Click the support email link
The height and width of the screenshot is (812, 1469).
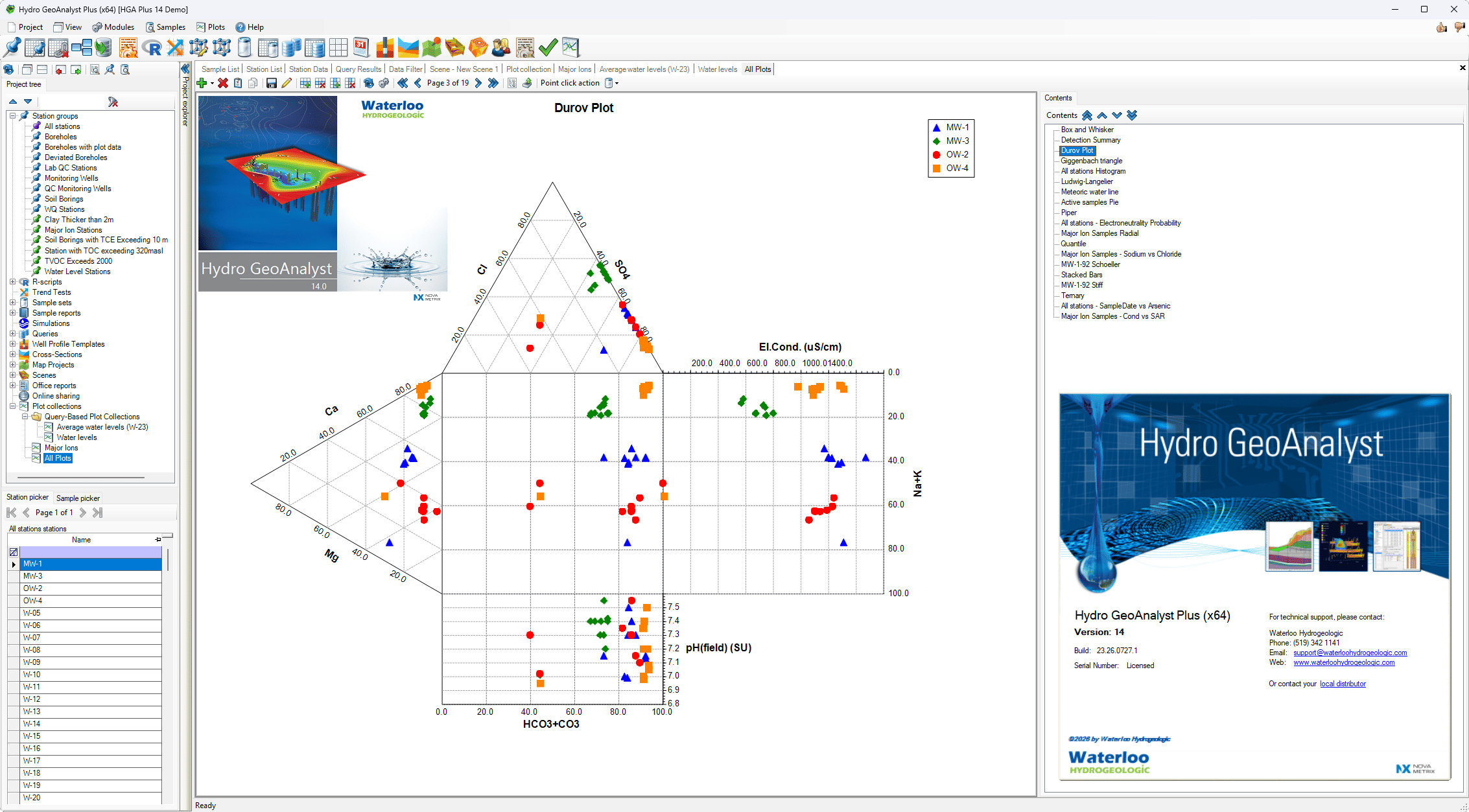tap(1350, 653)
